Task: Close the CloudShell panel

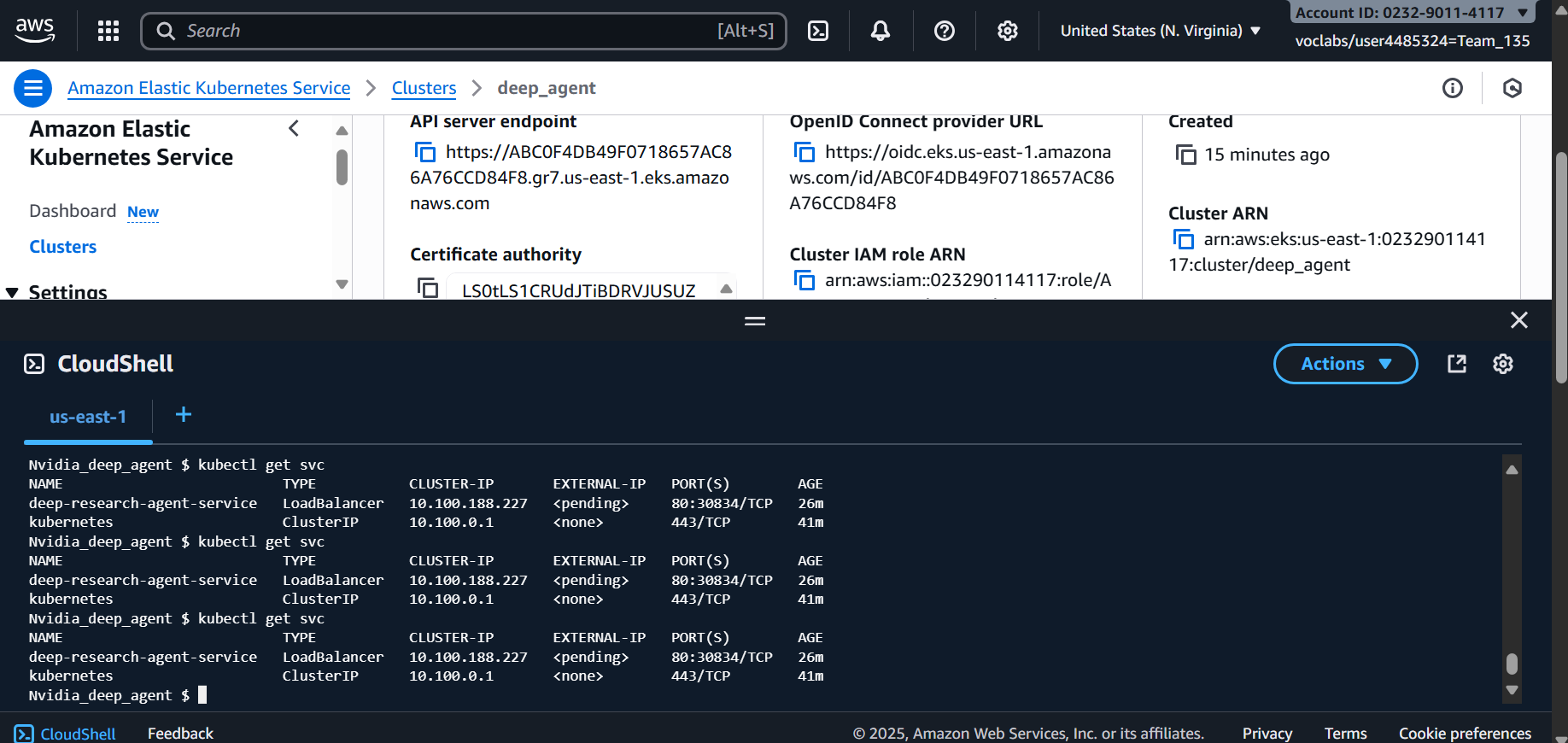Action: [x=1519, y=320]
